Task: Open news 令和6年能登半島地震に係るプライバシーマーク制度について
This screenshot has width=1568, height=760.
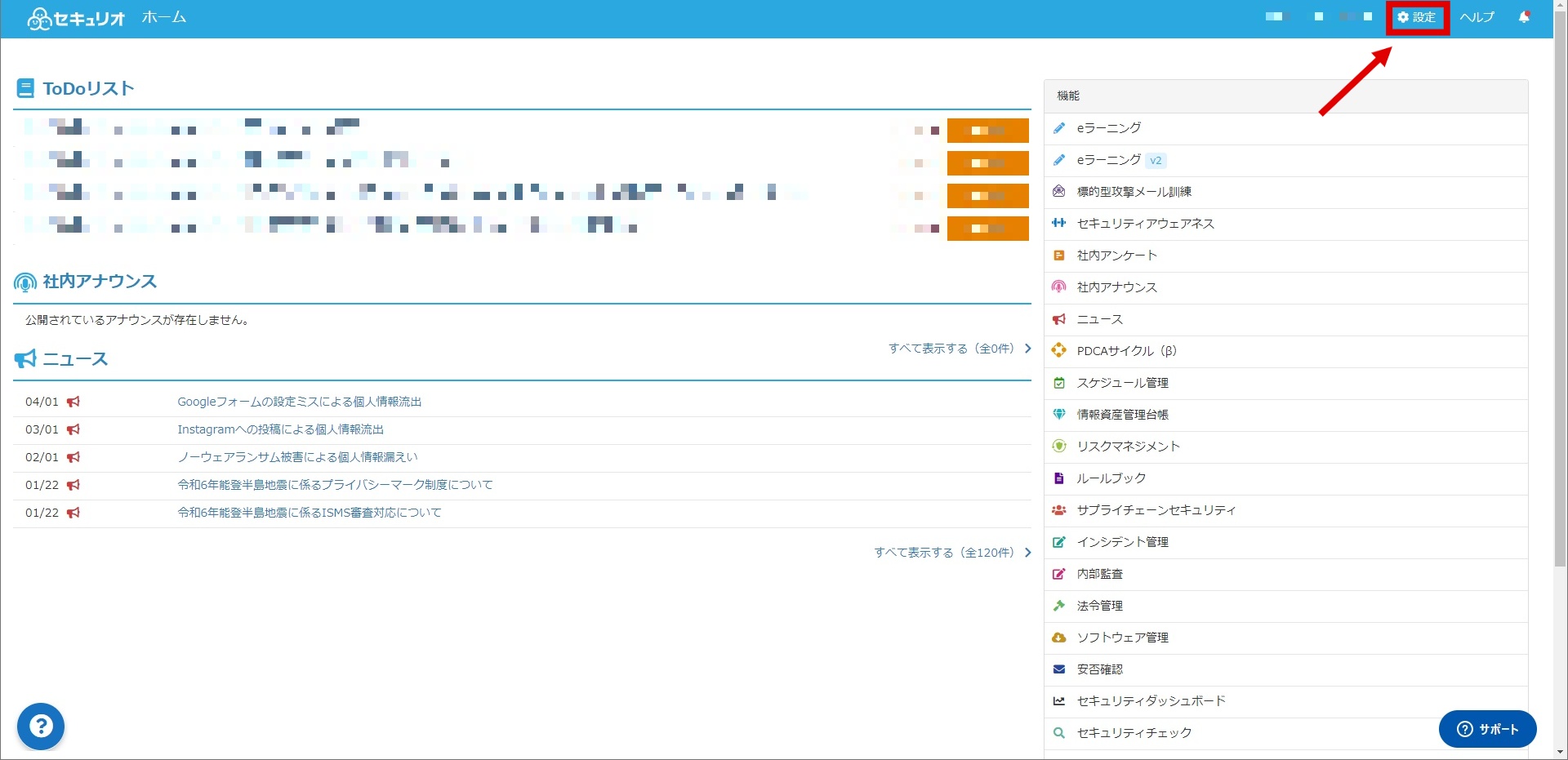Action: [336, 485]
